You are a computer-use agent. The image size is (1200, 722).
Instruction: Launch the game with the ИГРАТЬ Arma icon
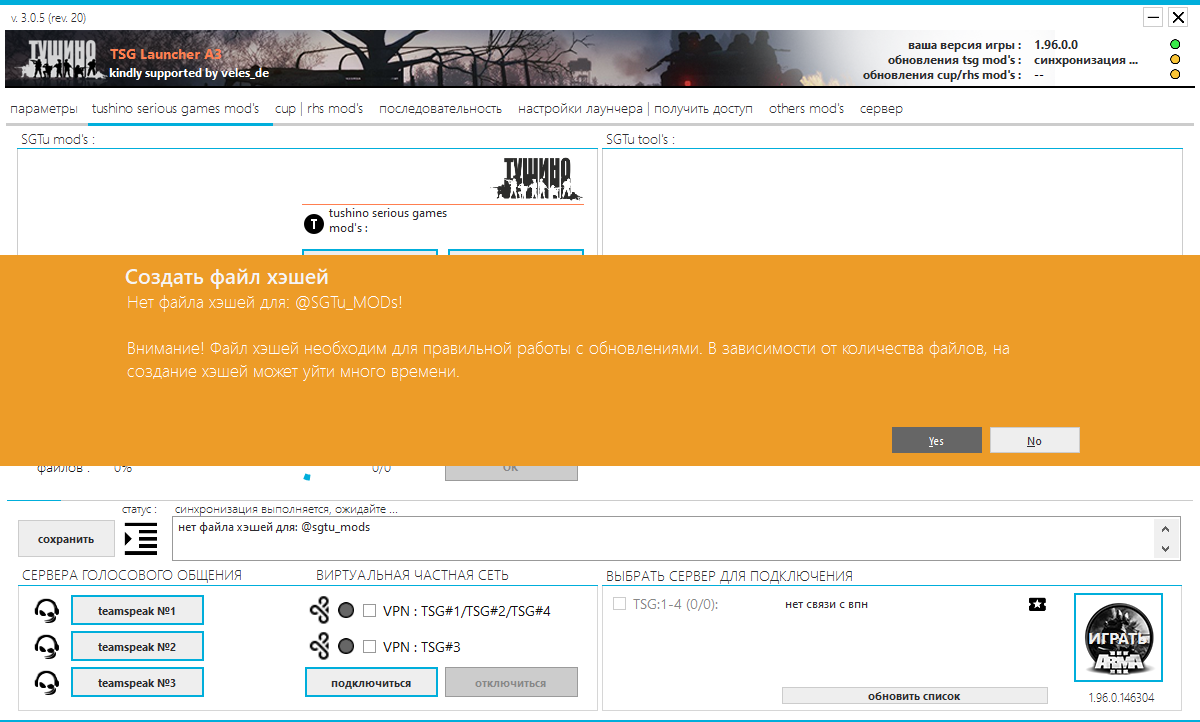click(x=1118, y=637)
